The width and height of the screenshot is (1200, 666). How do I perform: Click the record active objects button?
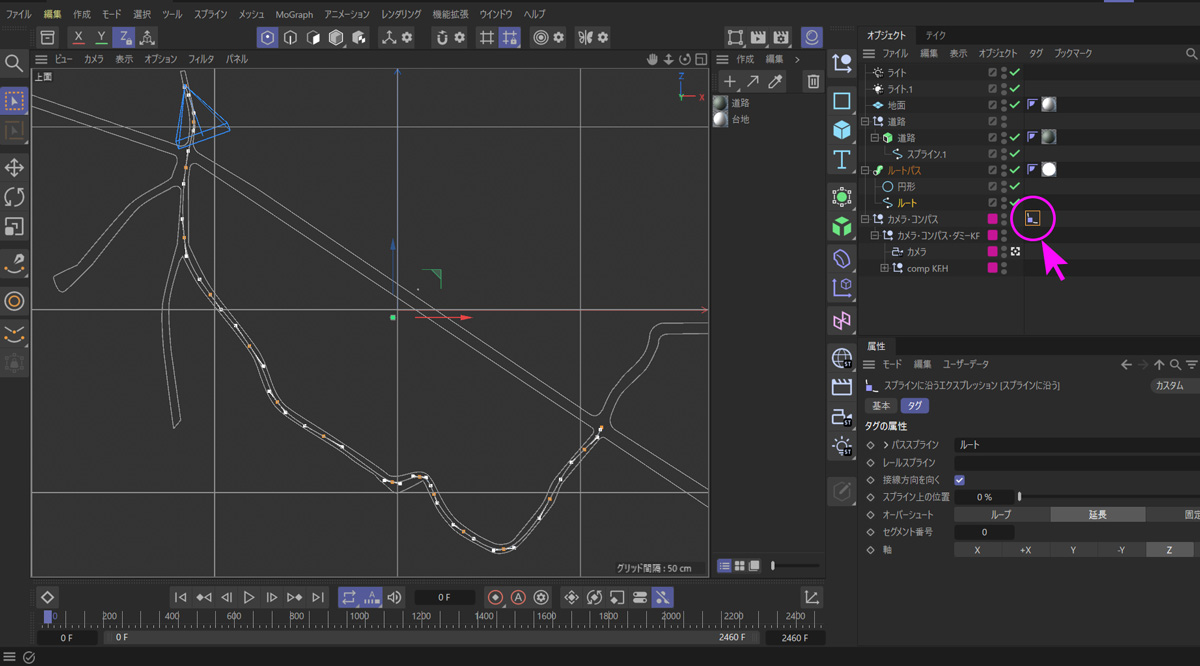495,597
